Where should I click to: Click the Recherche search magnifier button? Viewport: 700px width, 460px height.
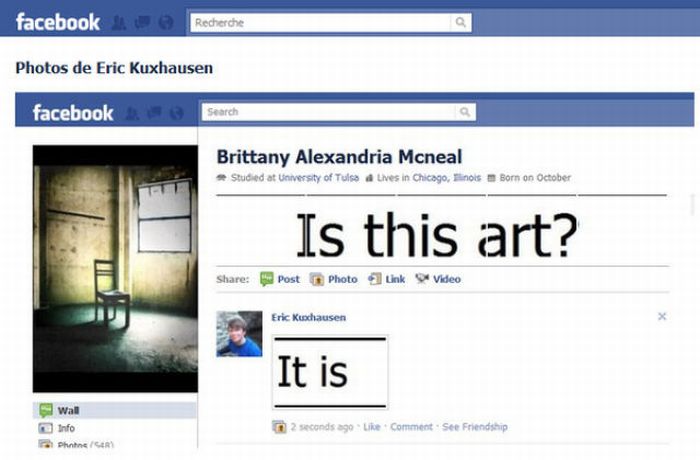tap(461, 22)
